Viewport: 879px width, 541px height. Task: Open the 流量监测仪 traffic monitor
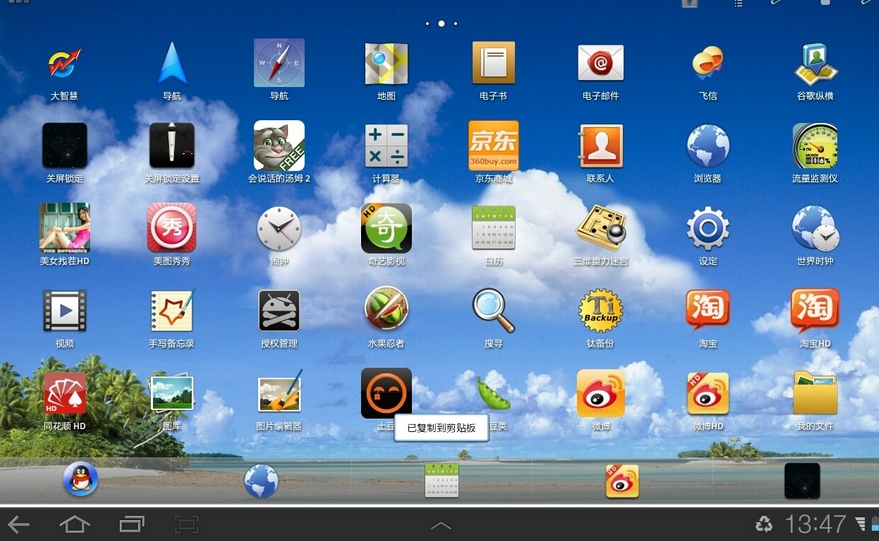tap(815, 146)
